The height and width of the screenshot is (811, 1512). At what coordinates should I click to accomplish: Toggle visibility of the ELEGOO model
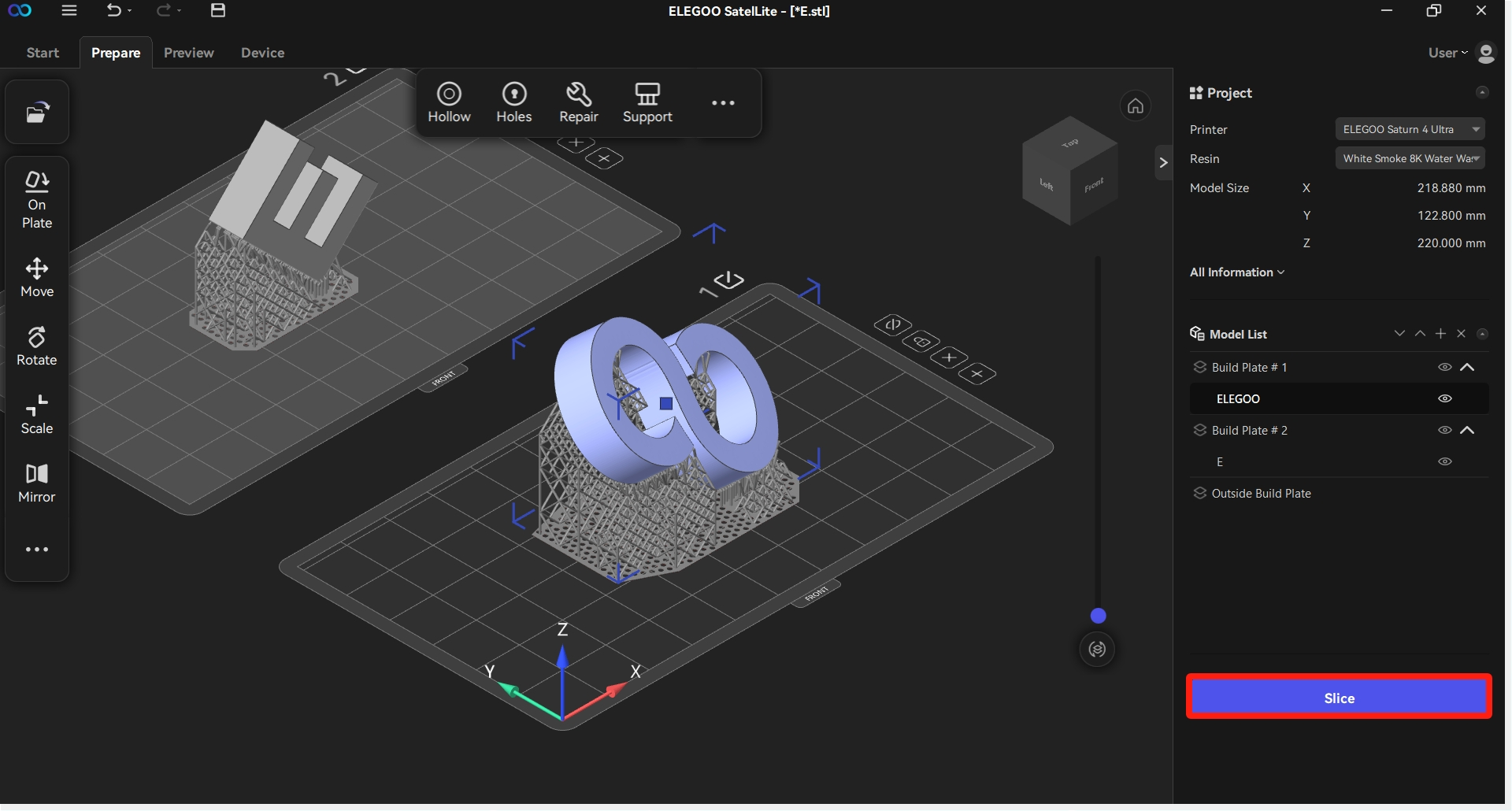pos(1444,399)
